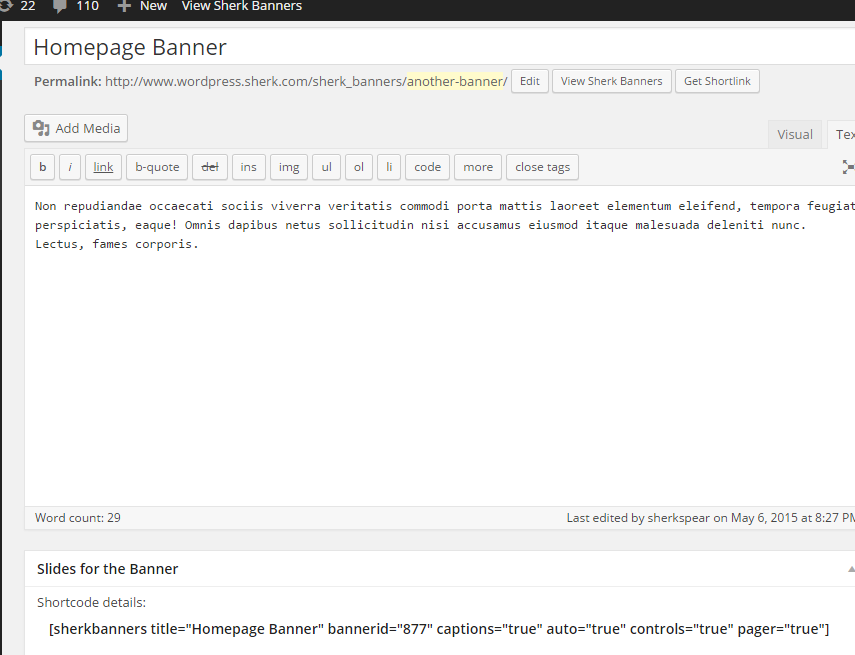
Task: Insert italic tag with i button
Action: (x=70, y=167)
